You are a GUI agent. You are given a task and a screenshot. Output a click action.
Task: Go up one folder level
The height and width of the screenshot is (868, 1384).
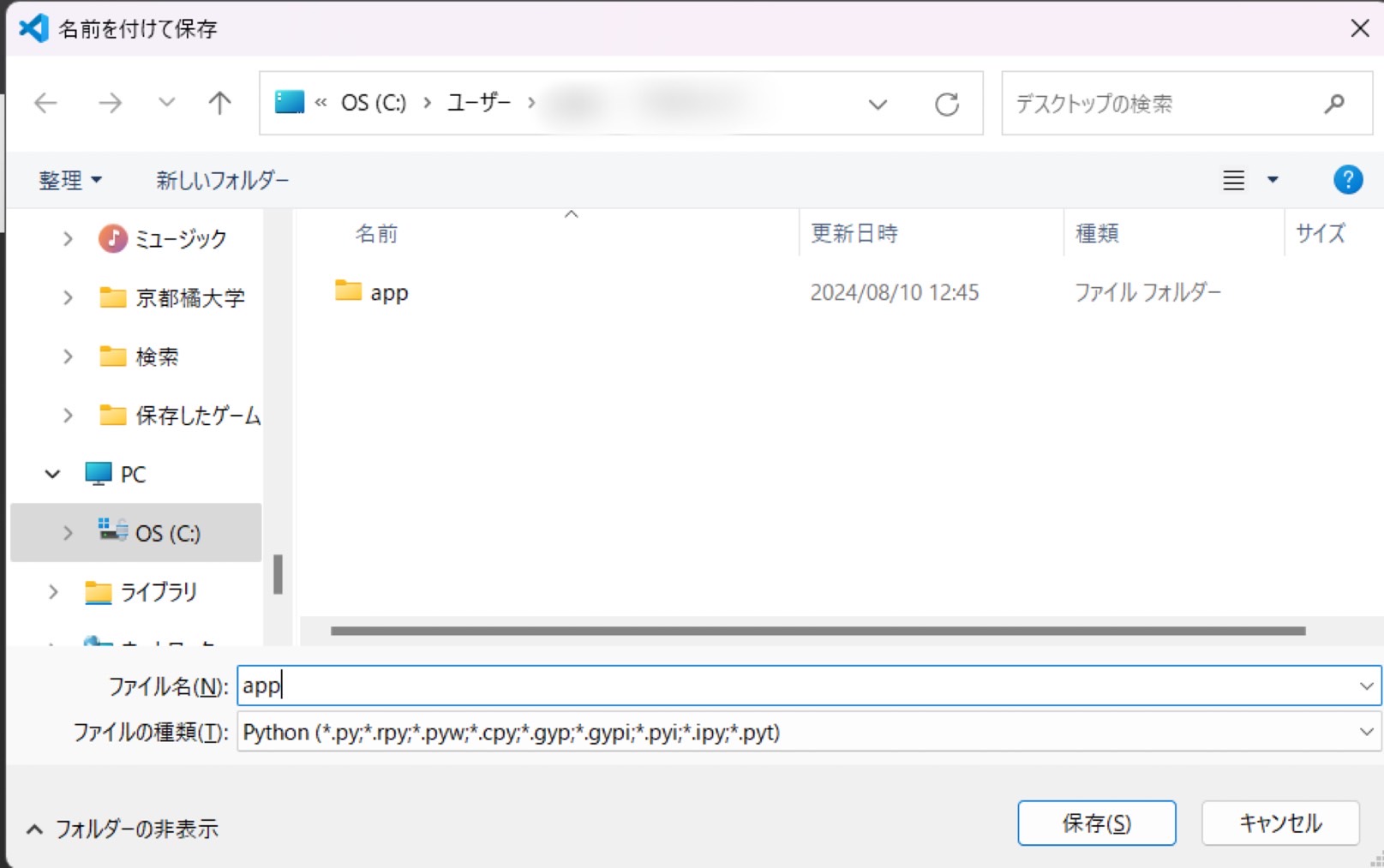[x=219, y=103]
